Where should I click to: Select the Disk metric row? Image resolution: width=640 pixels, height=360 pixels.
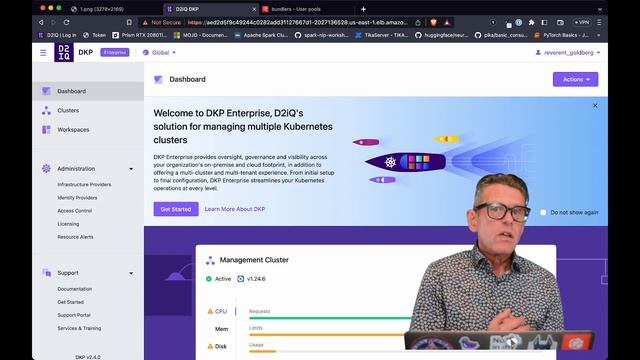point(217,347)
